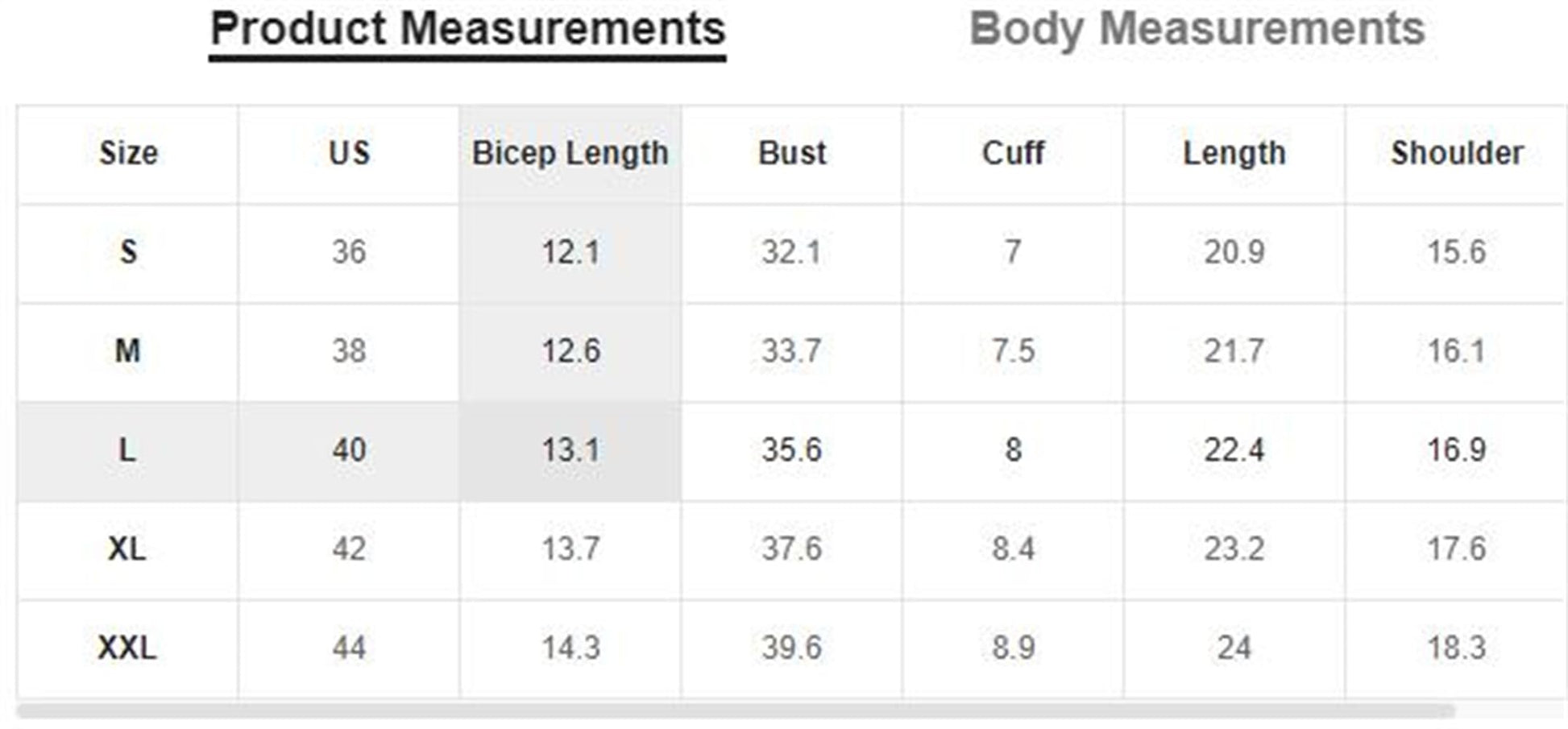Select the L size row label
The width and height of the screenshot is (1568, 729).
pyautogui.click(x=127, y=450)
